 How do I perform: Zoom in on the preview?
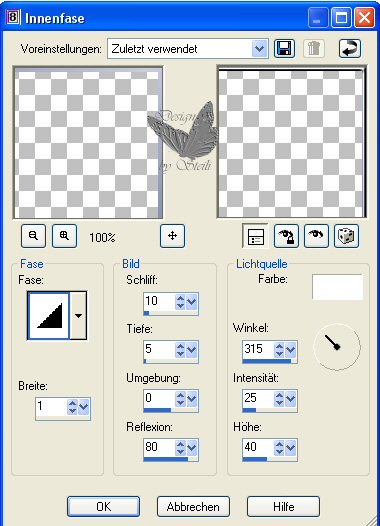tap(64, 236)
